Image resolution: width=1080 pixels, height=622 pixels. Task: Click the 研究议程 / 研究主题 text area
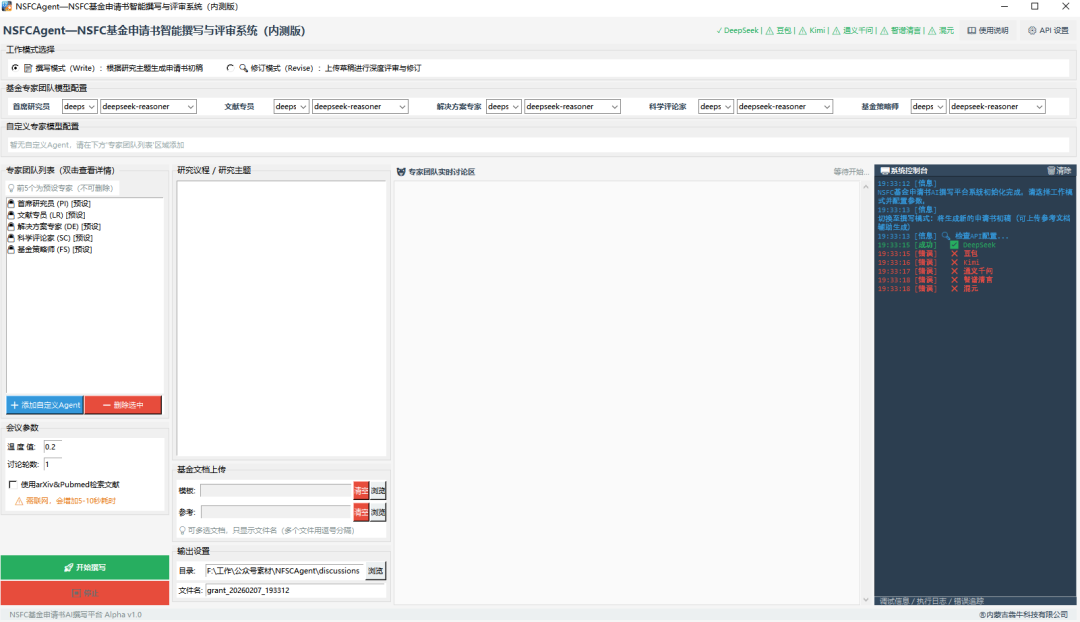coord(281,318)
